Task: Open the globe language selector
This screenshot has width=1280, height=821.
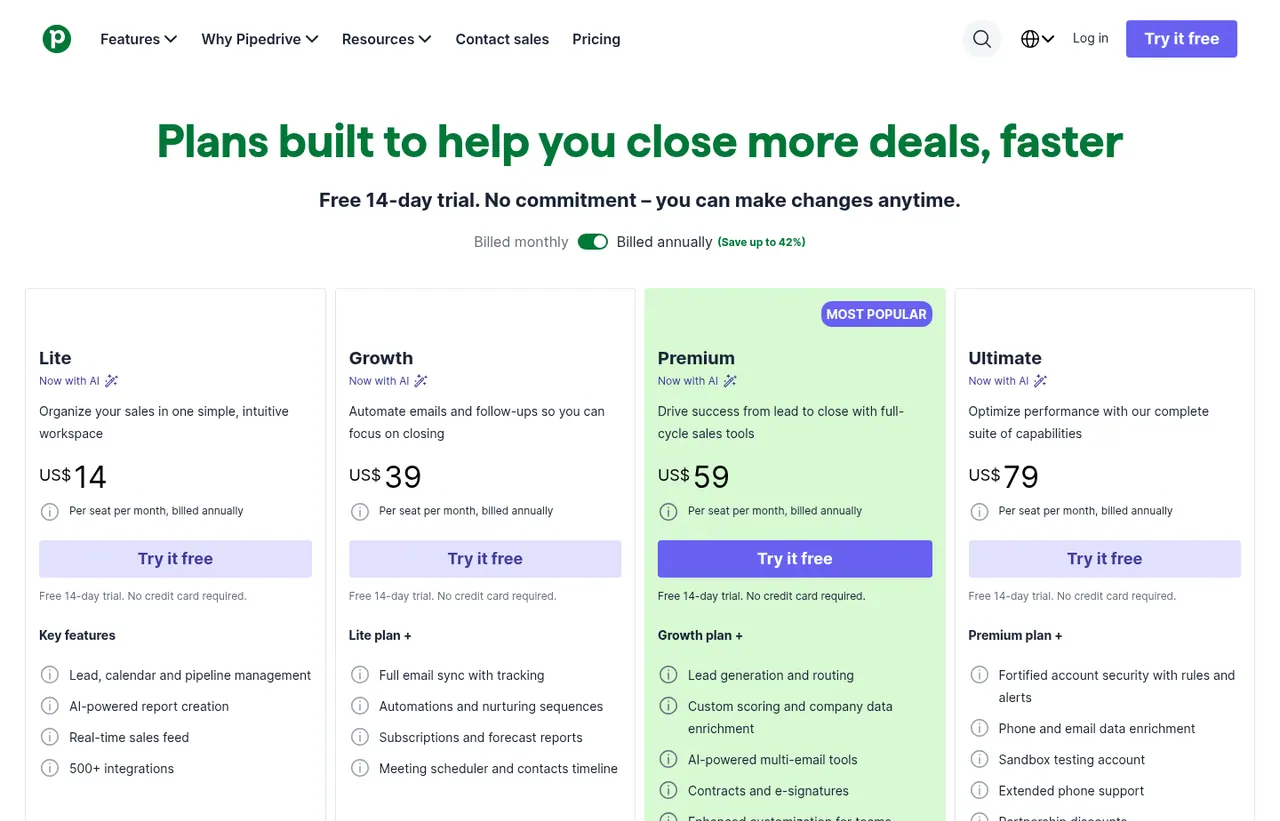Action: click(1037, 39)
